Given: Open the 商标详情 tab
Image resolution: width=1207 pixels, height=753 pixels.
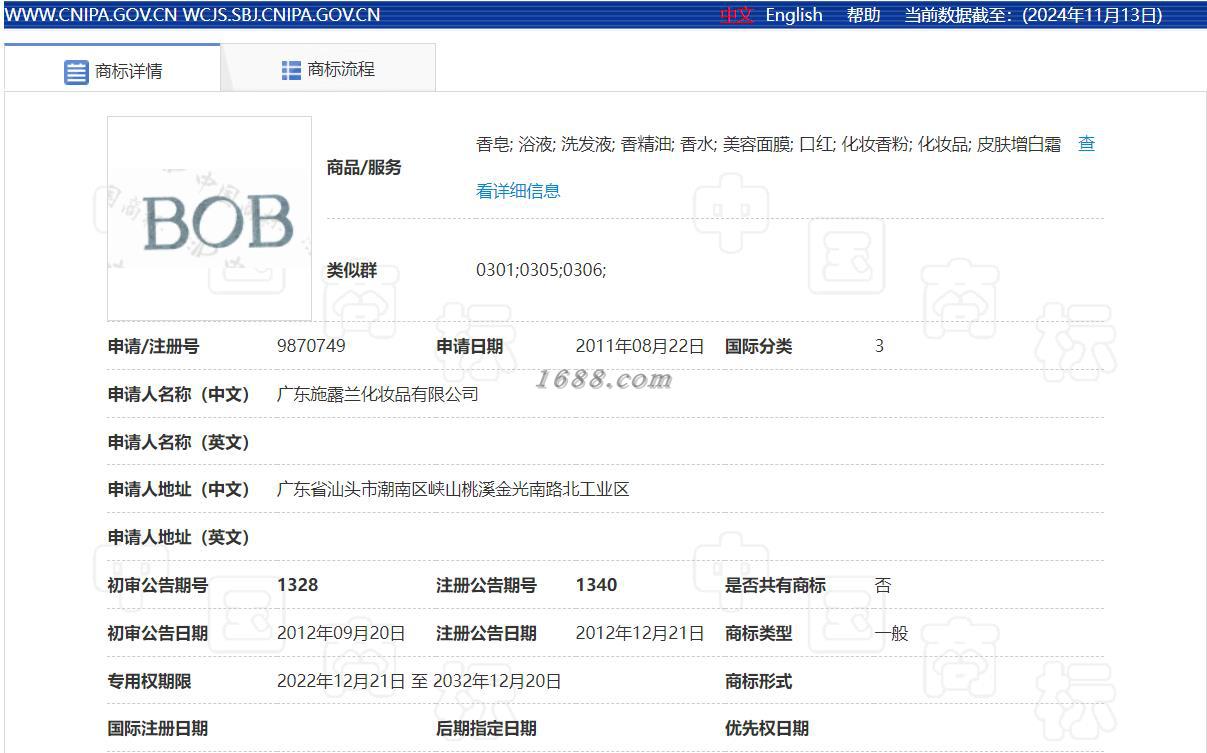Looking at the screenshot, I should 112,68.
